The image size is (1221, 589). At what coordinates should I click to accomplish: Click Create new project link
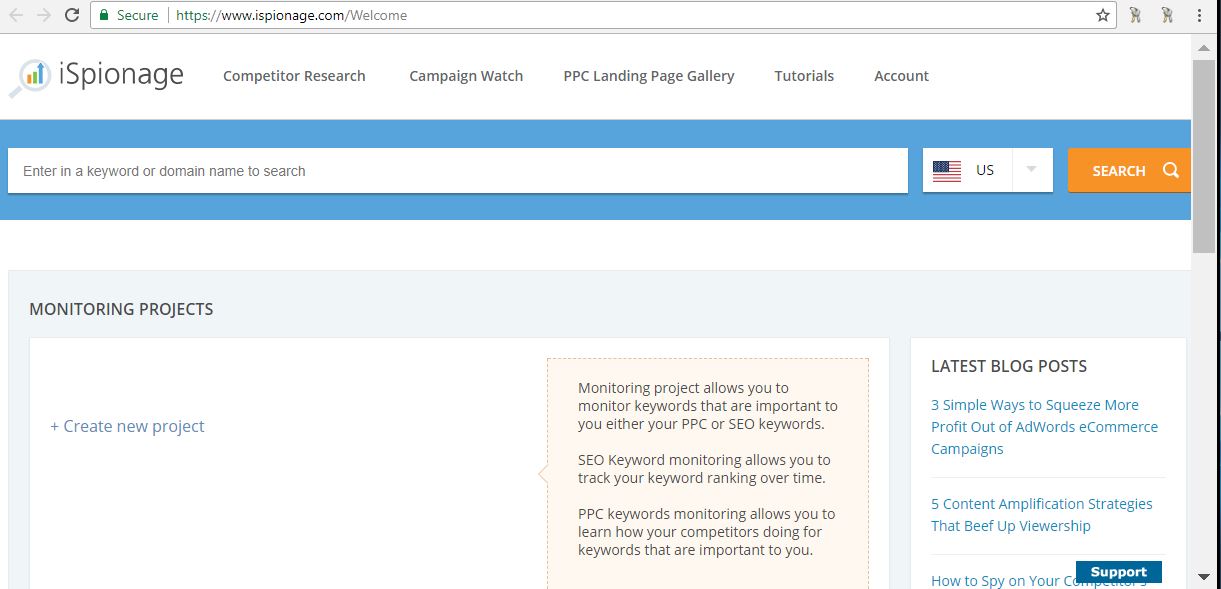pos(127,426)
